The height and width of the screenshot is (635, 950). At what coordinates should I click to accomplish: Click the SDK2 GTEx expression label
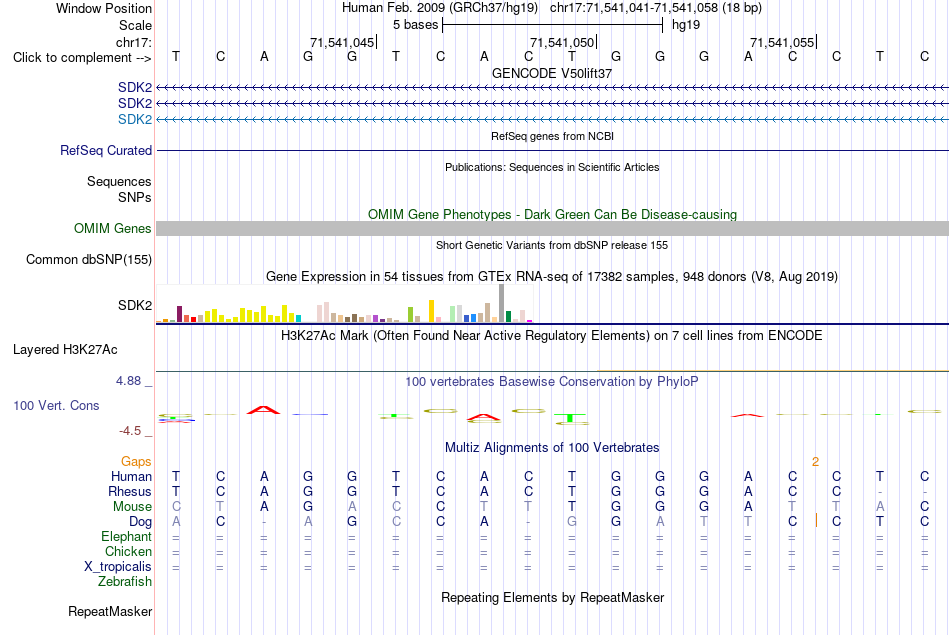[135, 305]
